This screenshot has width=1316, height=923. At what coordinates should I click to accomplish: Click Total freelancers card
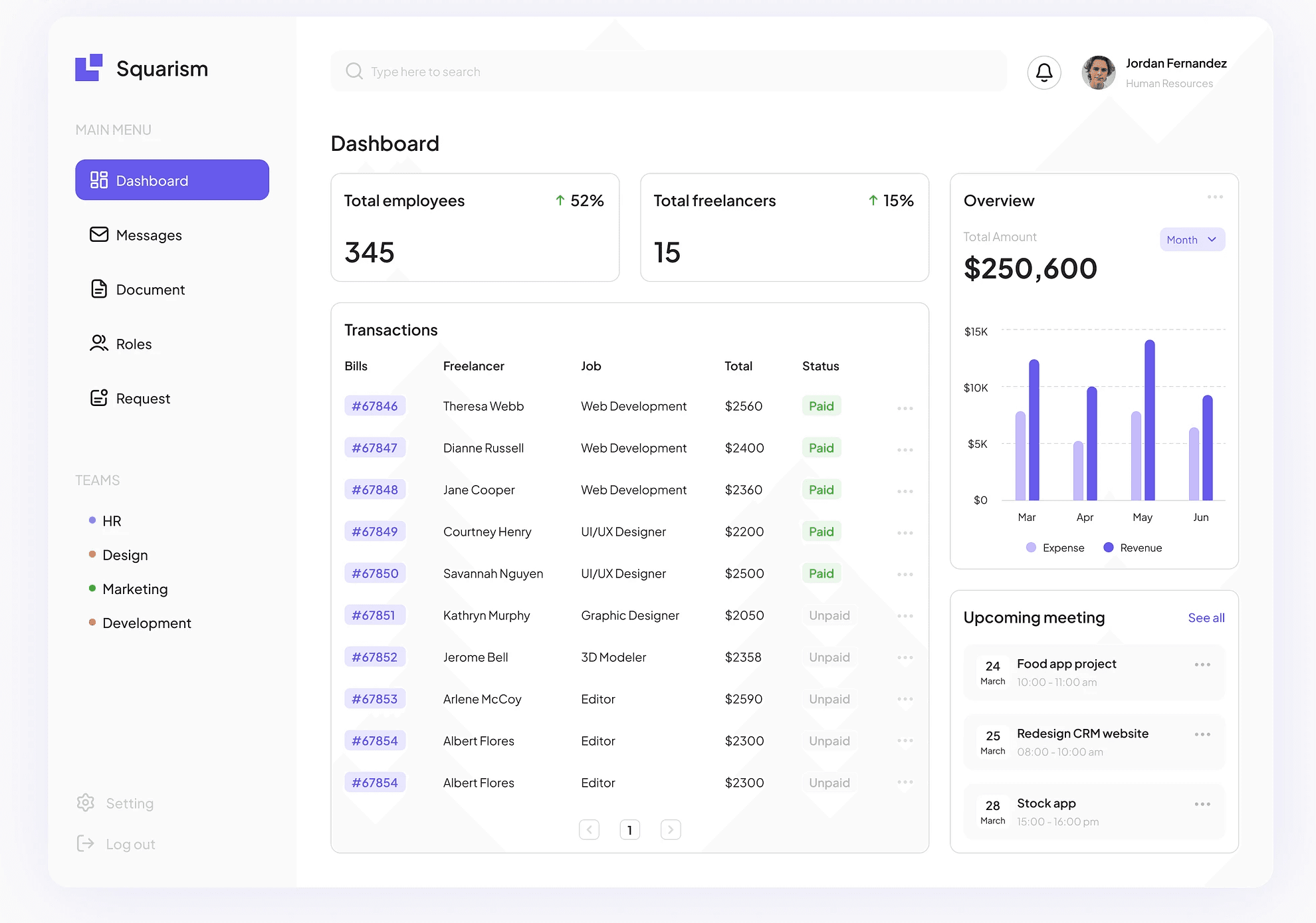click(784, 227)
